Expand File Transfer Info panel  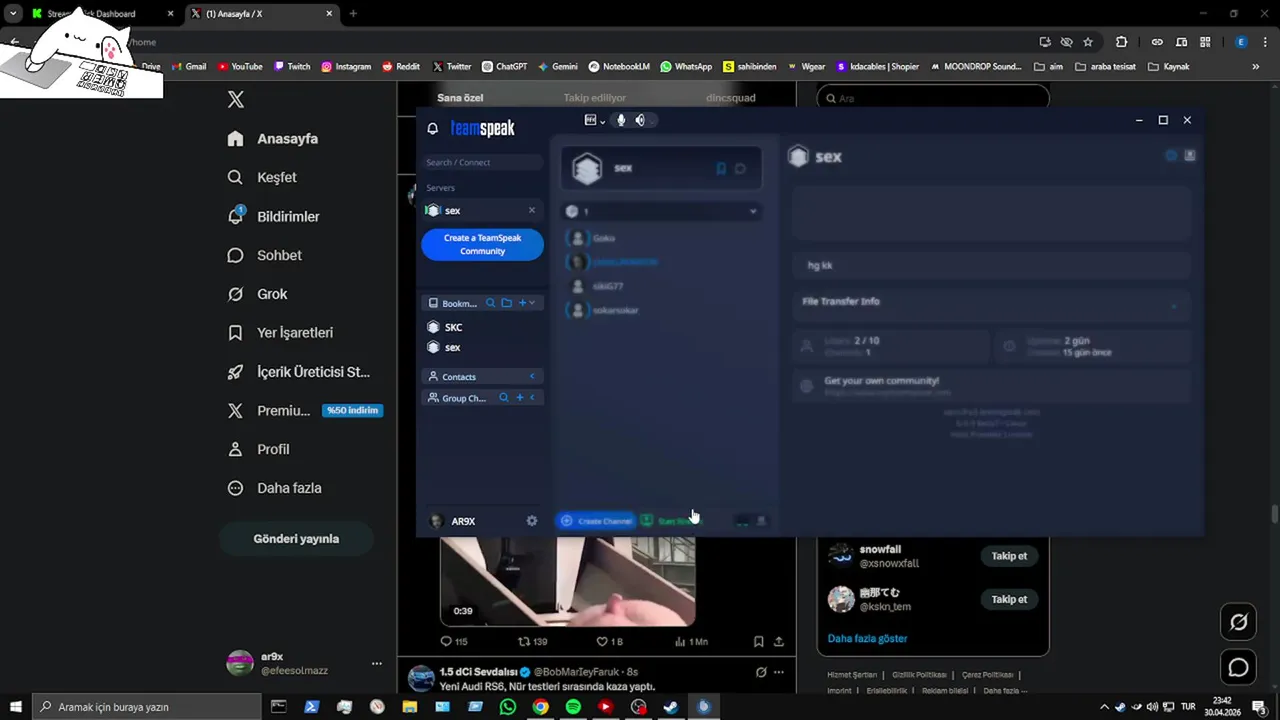tap(1174, 306)
